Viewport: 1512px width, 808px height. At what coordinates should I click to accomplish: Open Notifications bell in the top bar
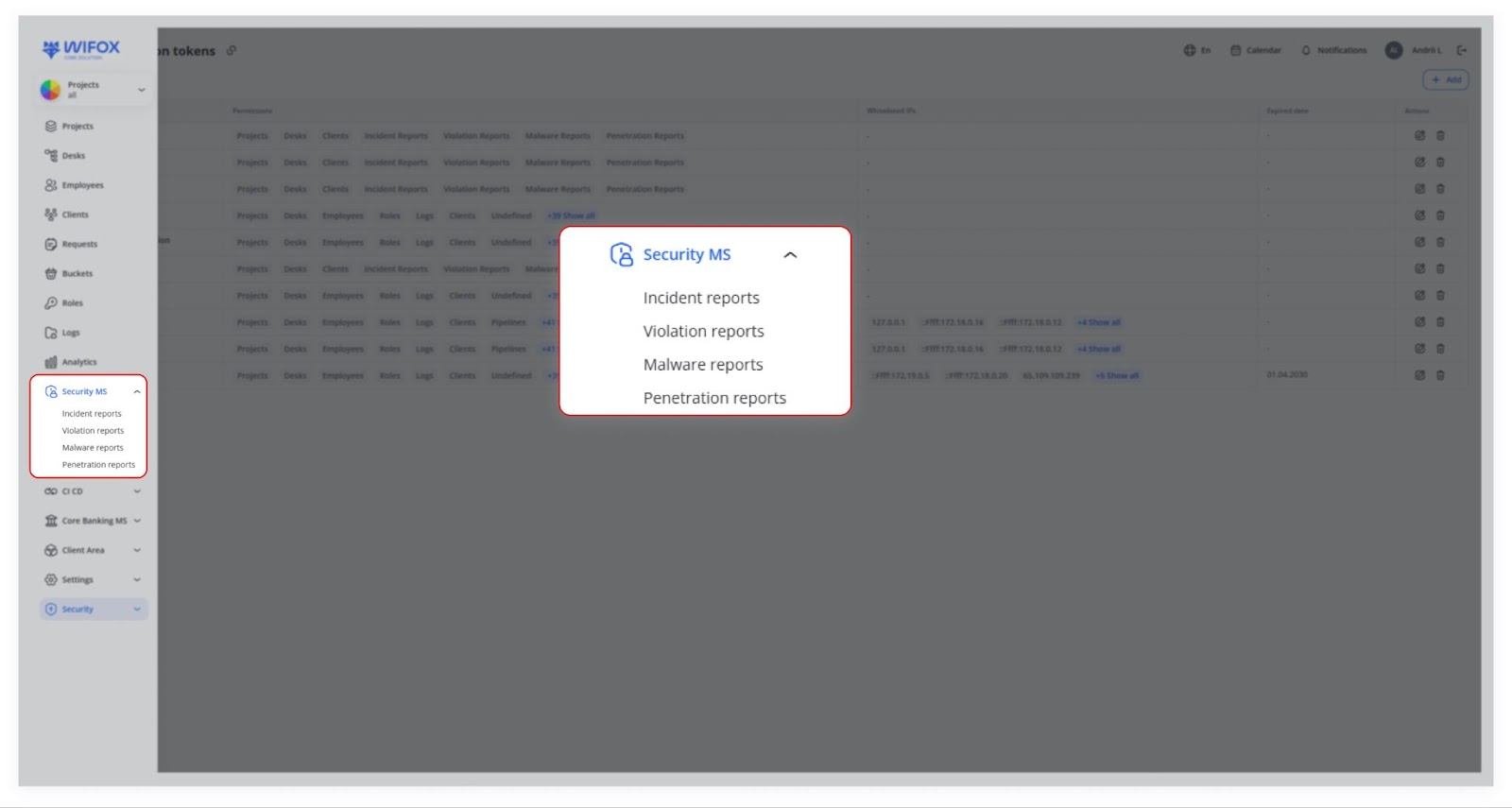point(1333,50)
